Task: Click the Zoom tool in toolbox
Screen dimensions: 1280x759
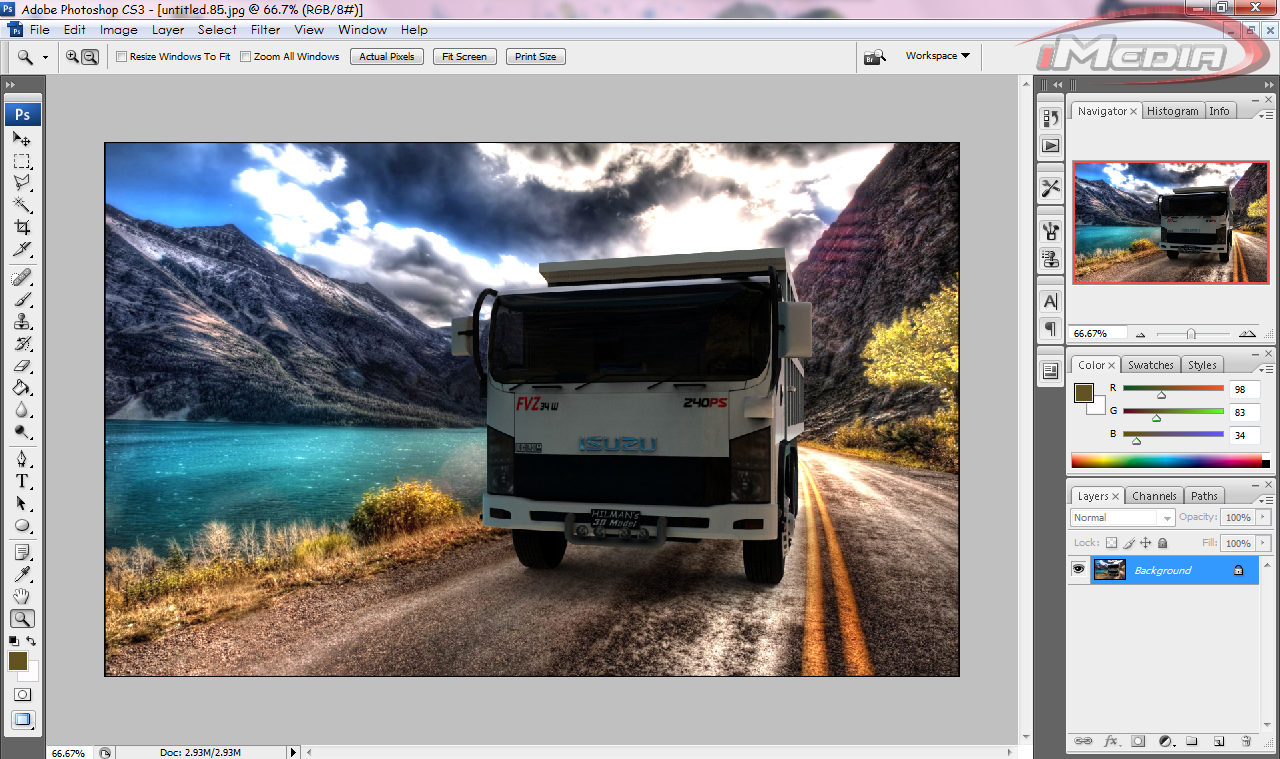Action: 22,619
